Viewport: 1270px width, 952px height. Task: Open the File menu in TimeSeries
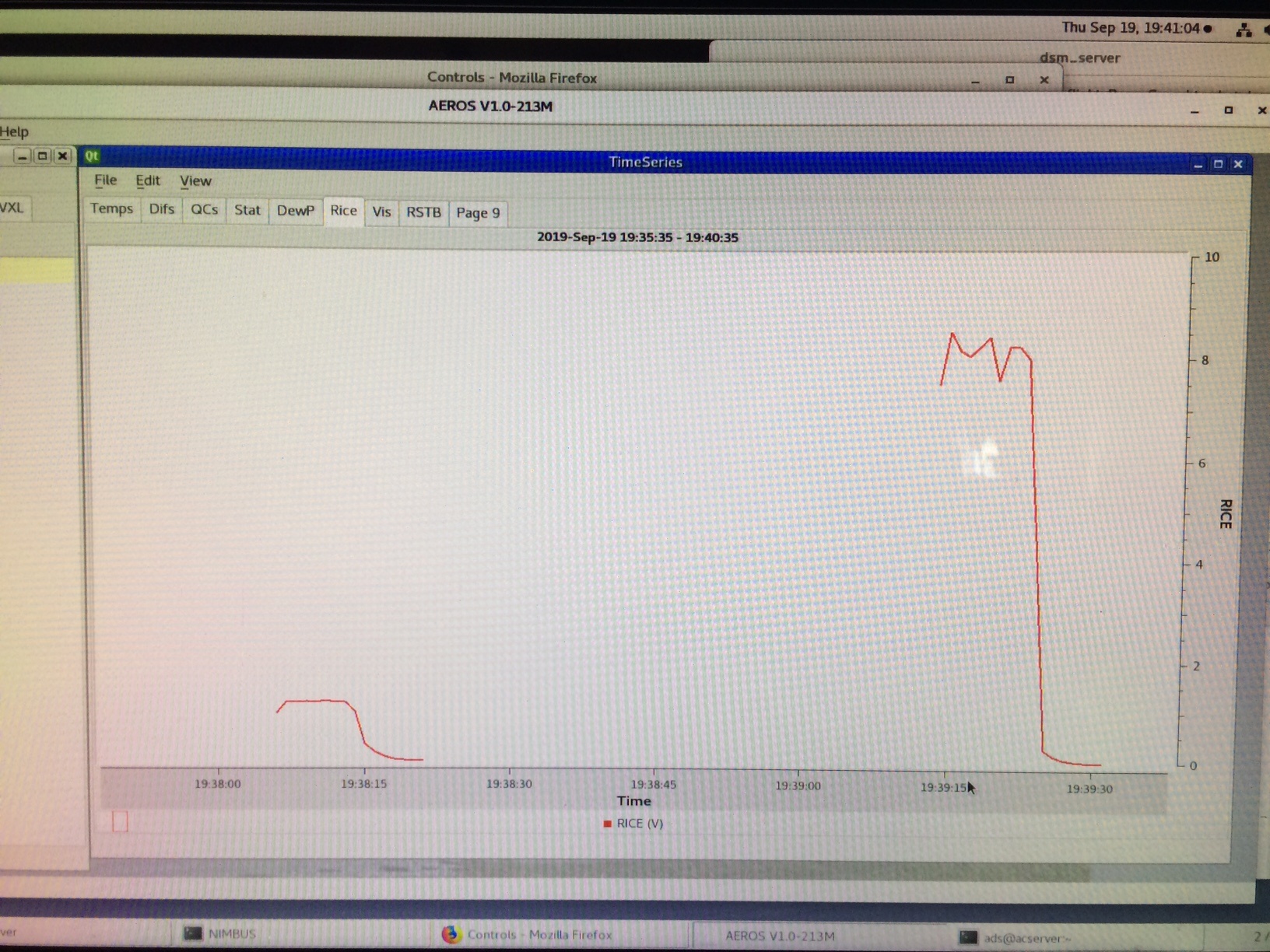tap(105, 180)
